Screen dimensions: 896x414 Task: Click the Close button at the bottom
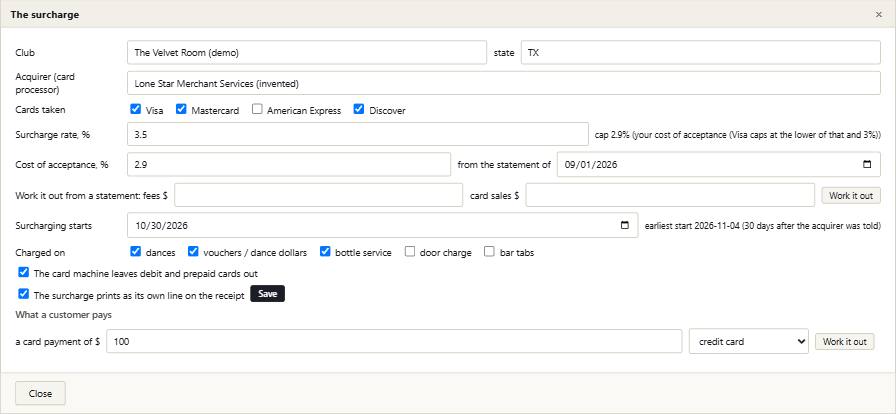[41, 393]
